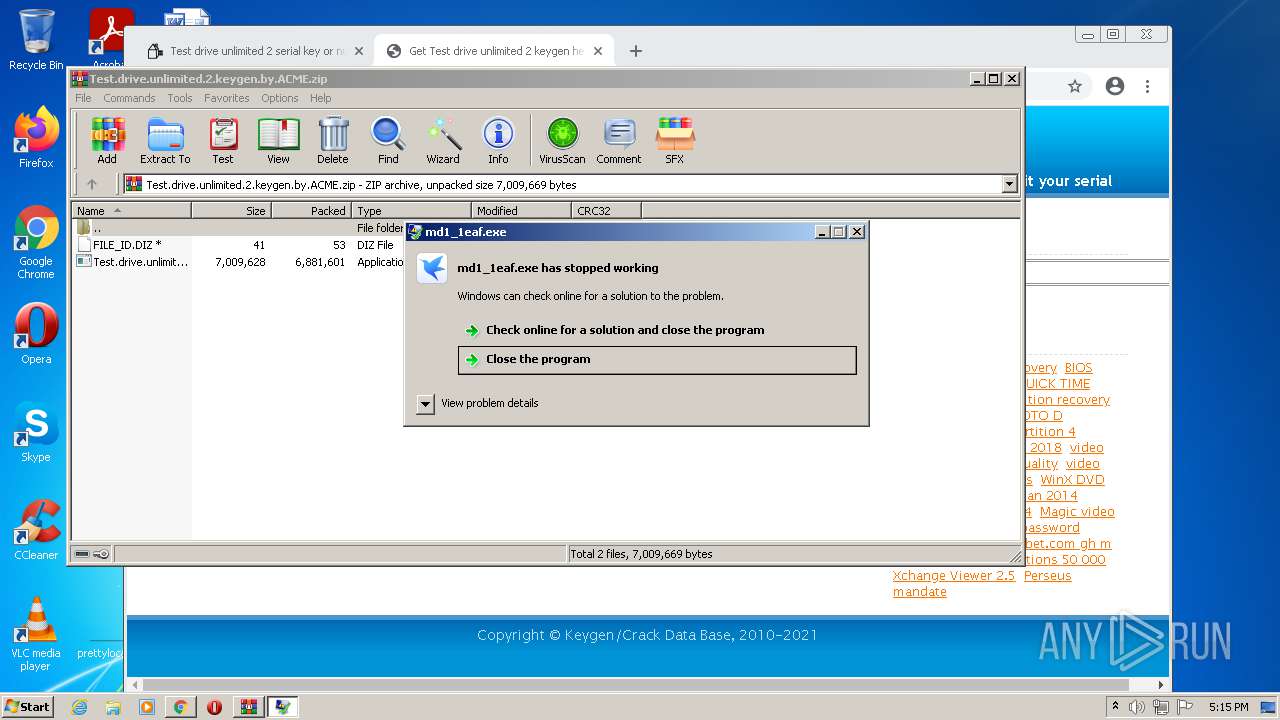Sort by Name column header

point(131,210)
